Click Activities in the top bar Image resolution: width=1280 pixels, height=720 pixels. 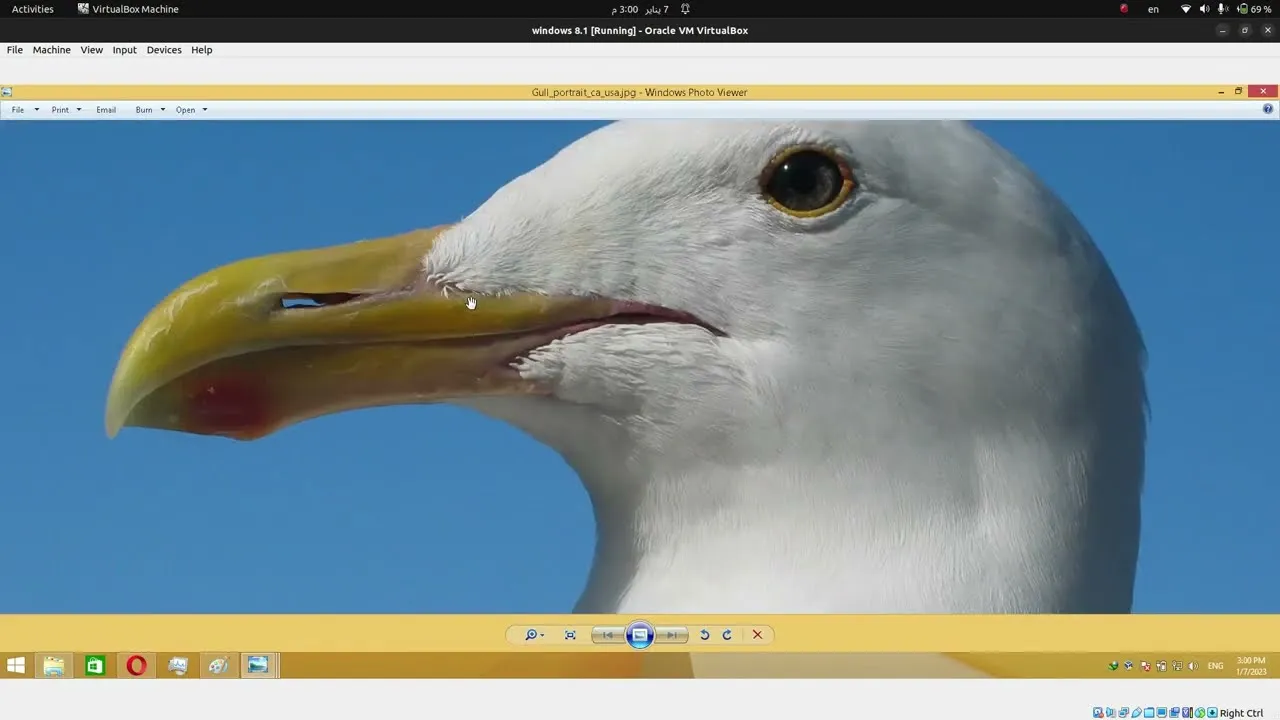tap(31, 8)
